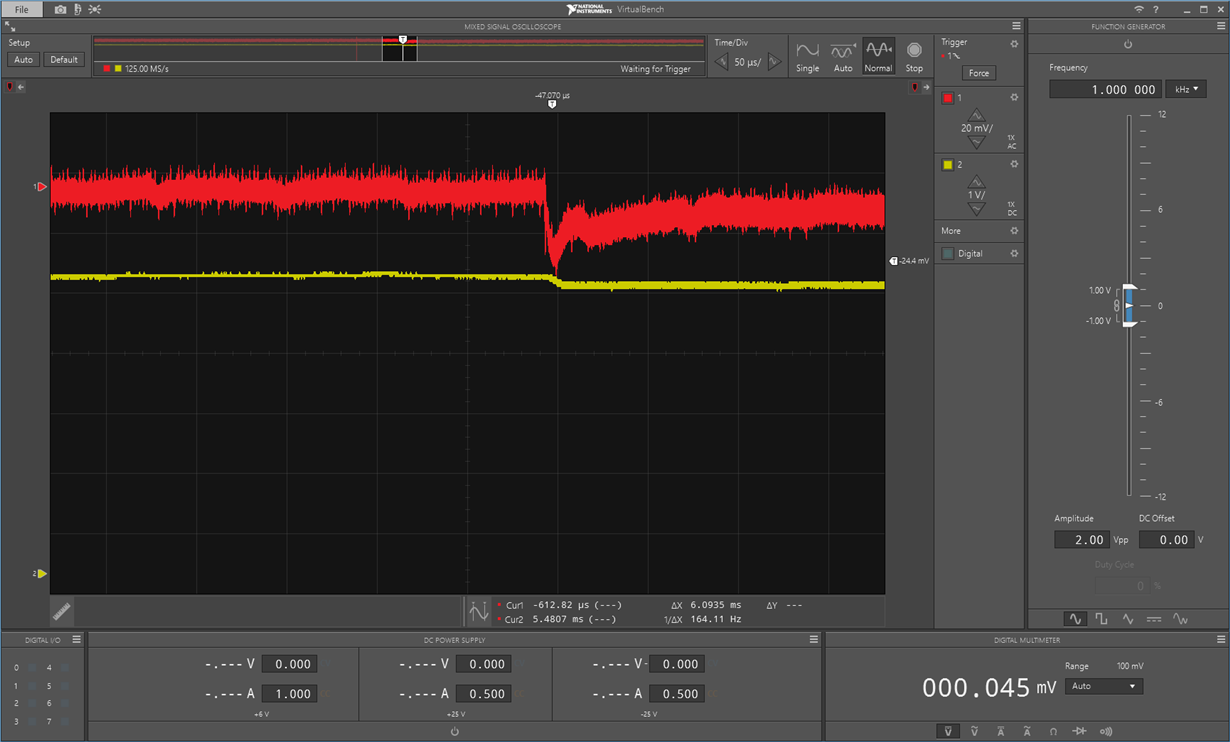This screenshot has width=1230, height=742.
Task: Open the Digital Multimeter hamburger menu
Action: 1221,640
